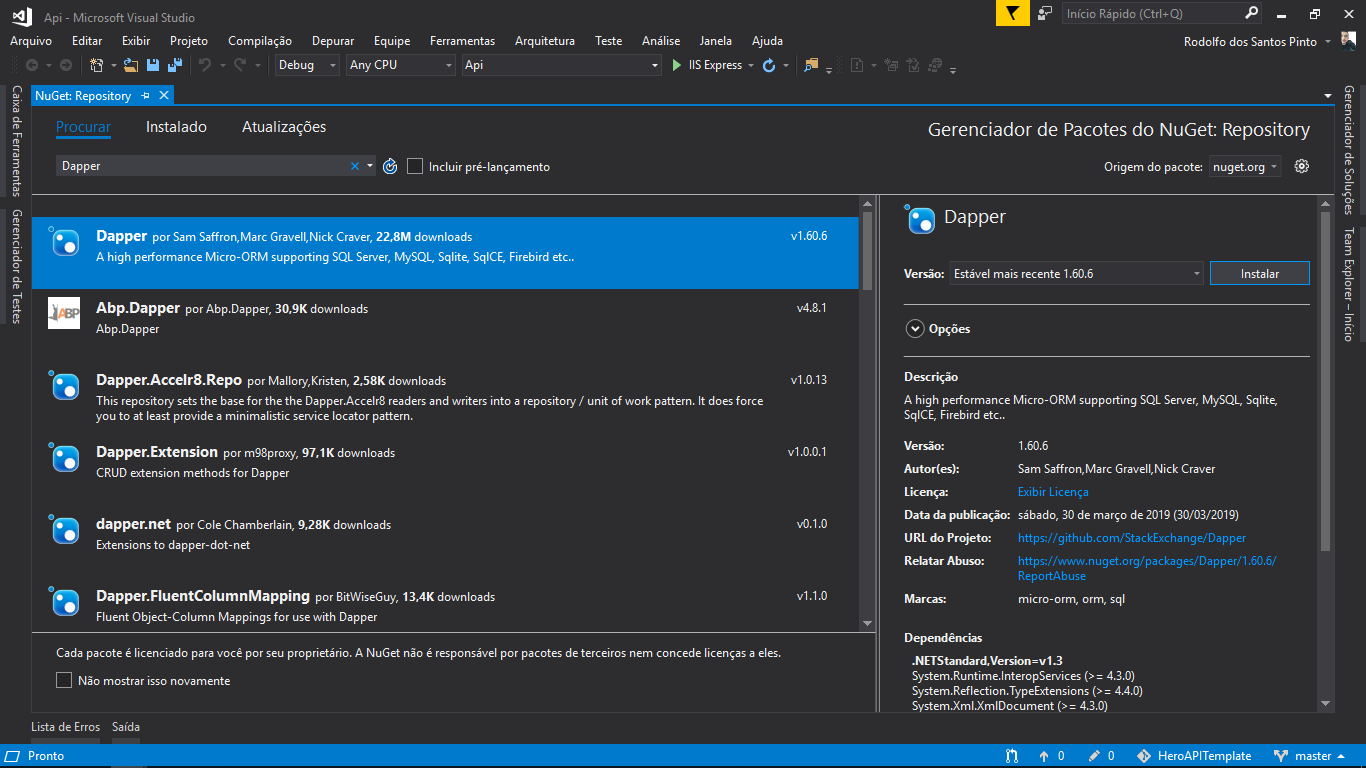Image resolution: width=1366 pixels, height=768 pixels.
Task: Open the Origem do pacote dropdown
Action: click(1244, 167)
